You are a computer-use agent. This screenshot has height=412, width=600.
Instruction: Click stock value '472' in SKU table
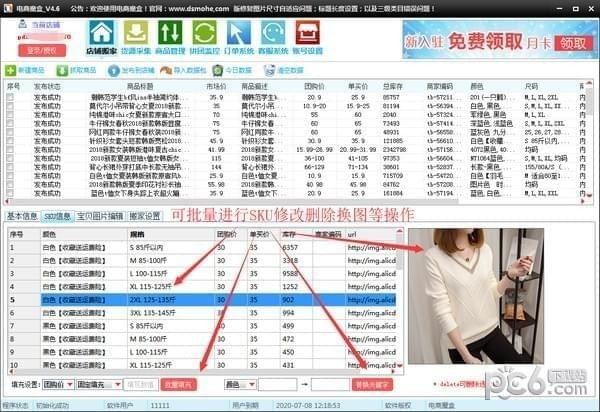(288, 339)
